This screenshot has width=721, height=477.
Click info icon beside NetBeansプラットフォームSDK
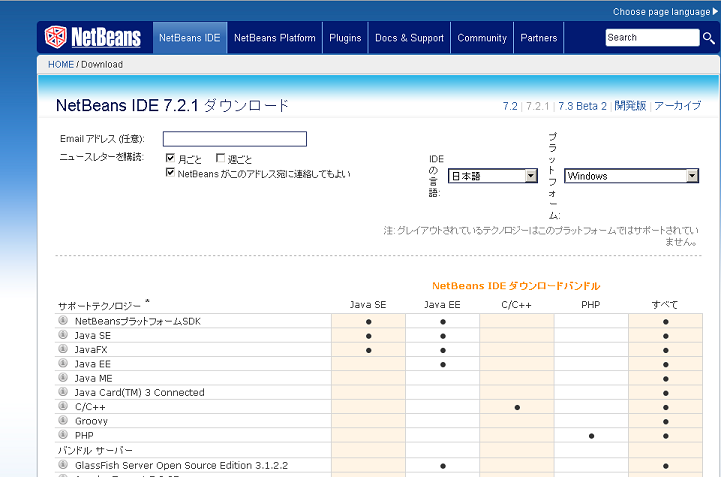click(63, 320)
